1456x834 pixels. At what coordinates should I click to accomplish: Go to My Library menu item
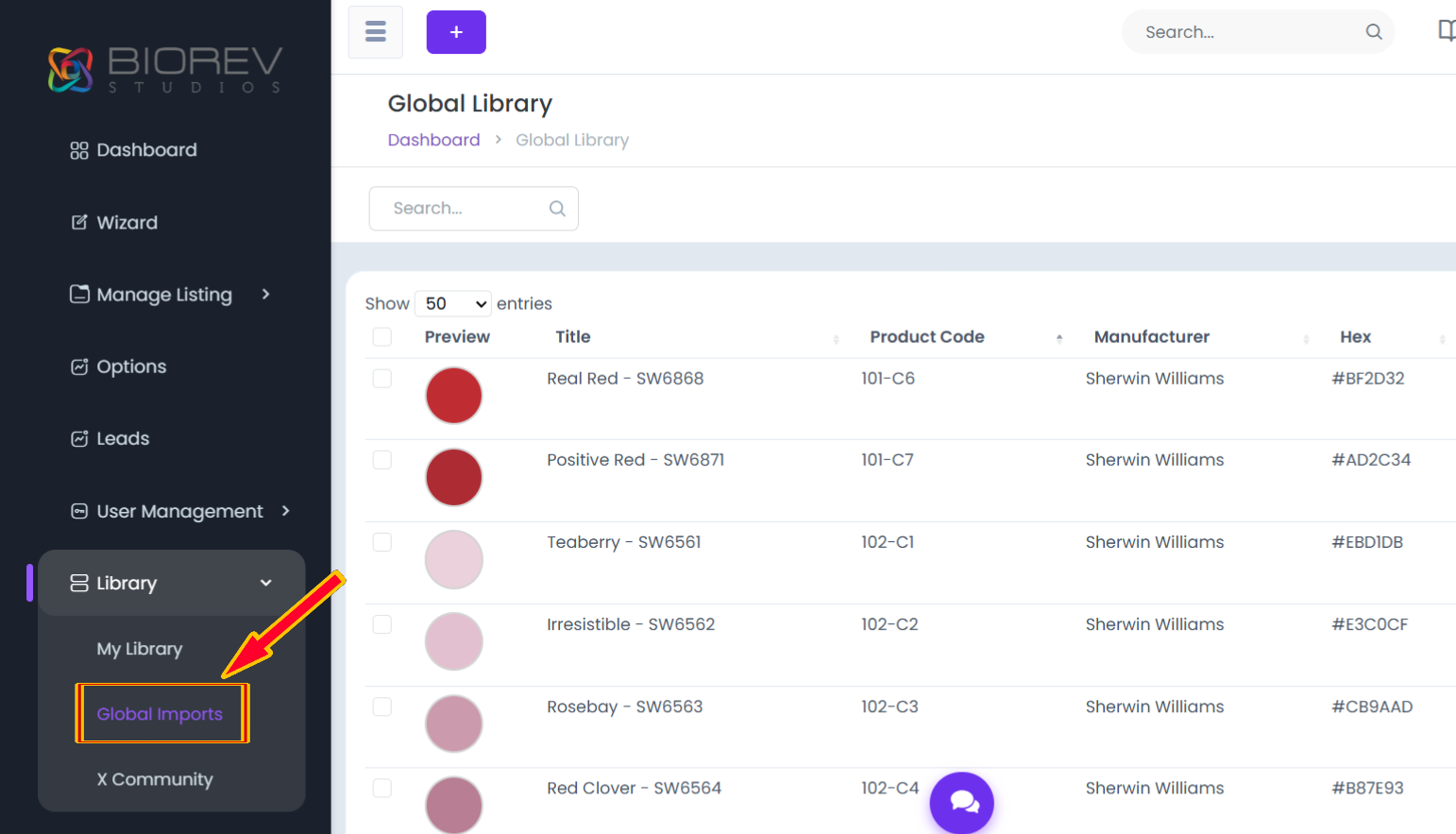140,649
